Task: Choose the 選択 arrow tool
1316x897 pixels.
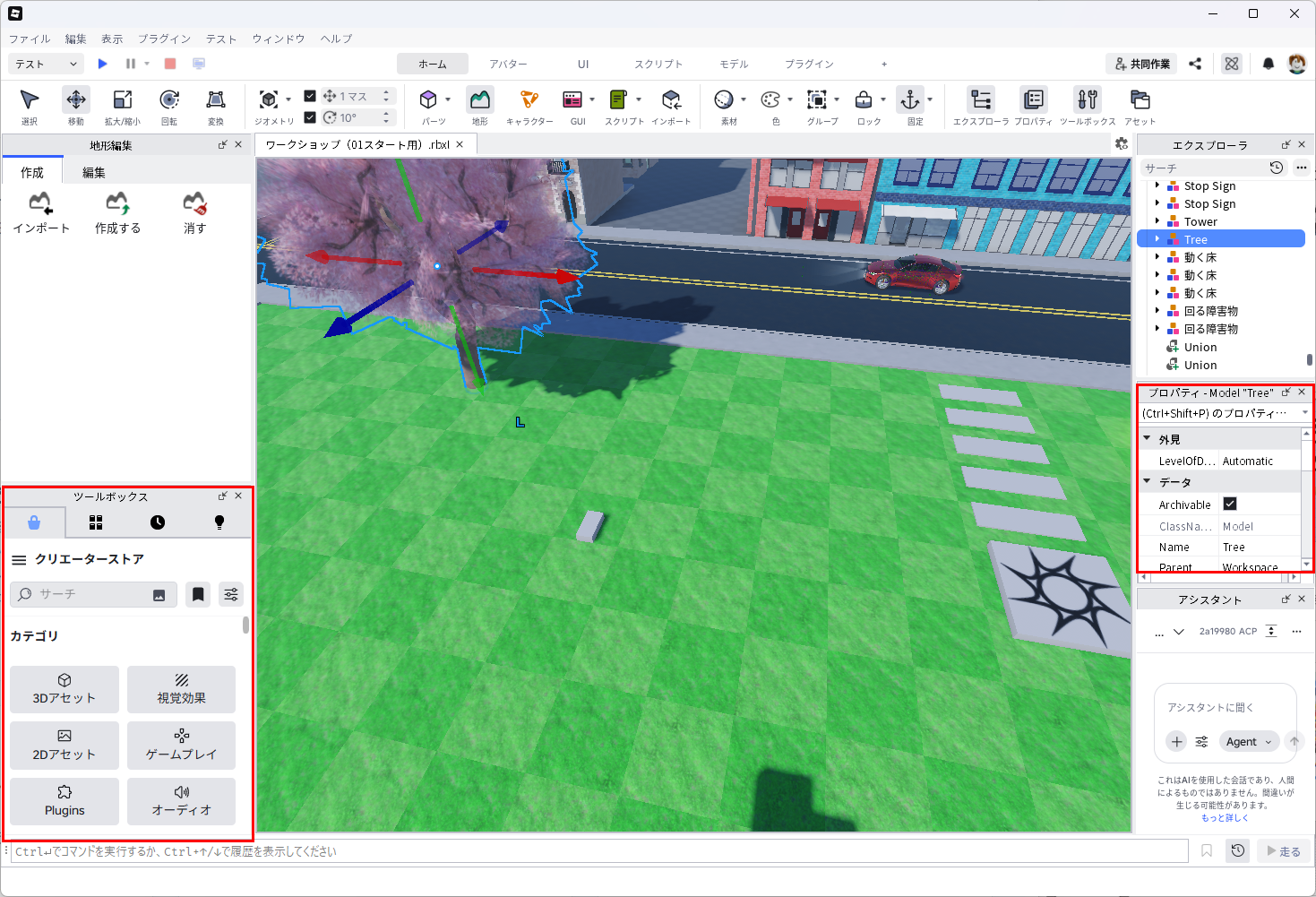Action: coord(30,107)
